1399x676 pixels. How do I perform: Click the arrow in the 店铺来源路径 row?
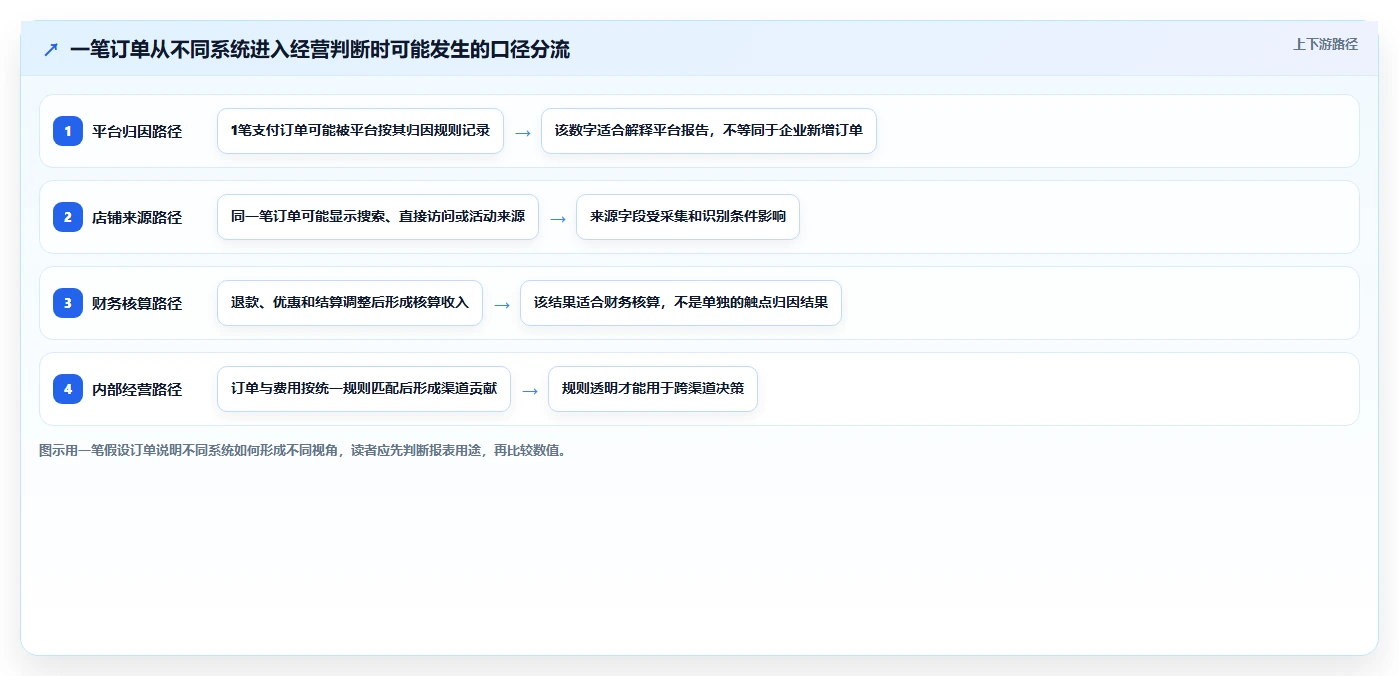tap(557, 218)
